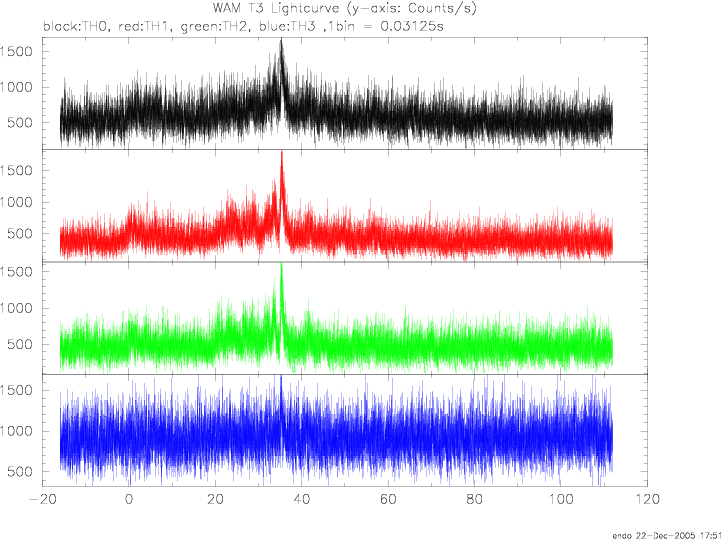721x539 pixels.
Task: Click the "500" label of the black TH0 panel
Action: pos(20,123)
